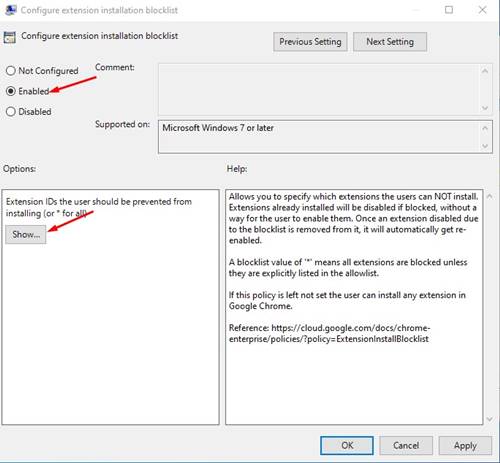
Task: Close the blocklist dialog window
Action: pos(482,10)
